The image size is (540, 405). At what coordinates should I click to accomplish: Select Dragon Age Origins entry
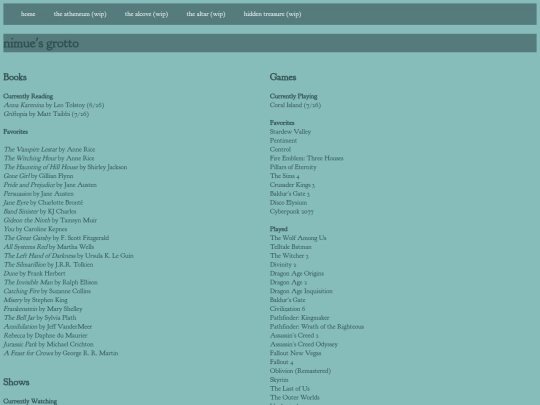coord(297,273)
